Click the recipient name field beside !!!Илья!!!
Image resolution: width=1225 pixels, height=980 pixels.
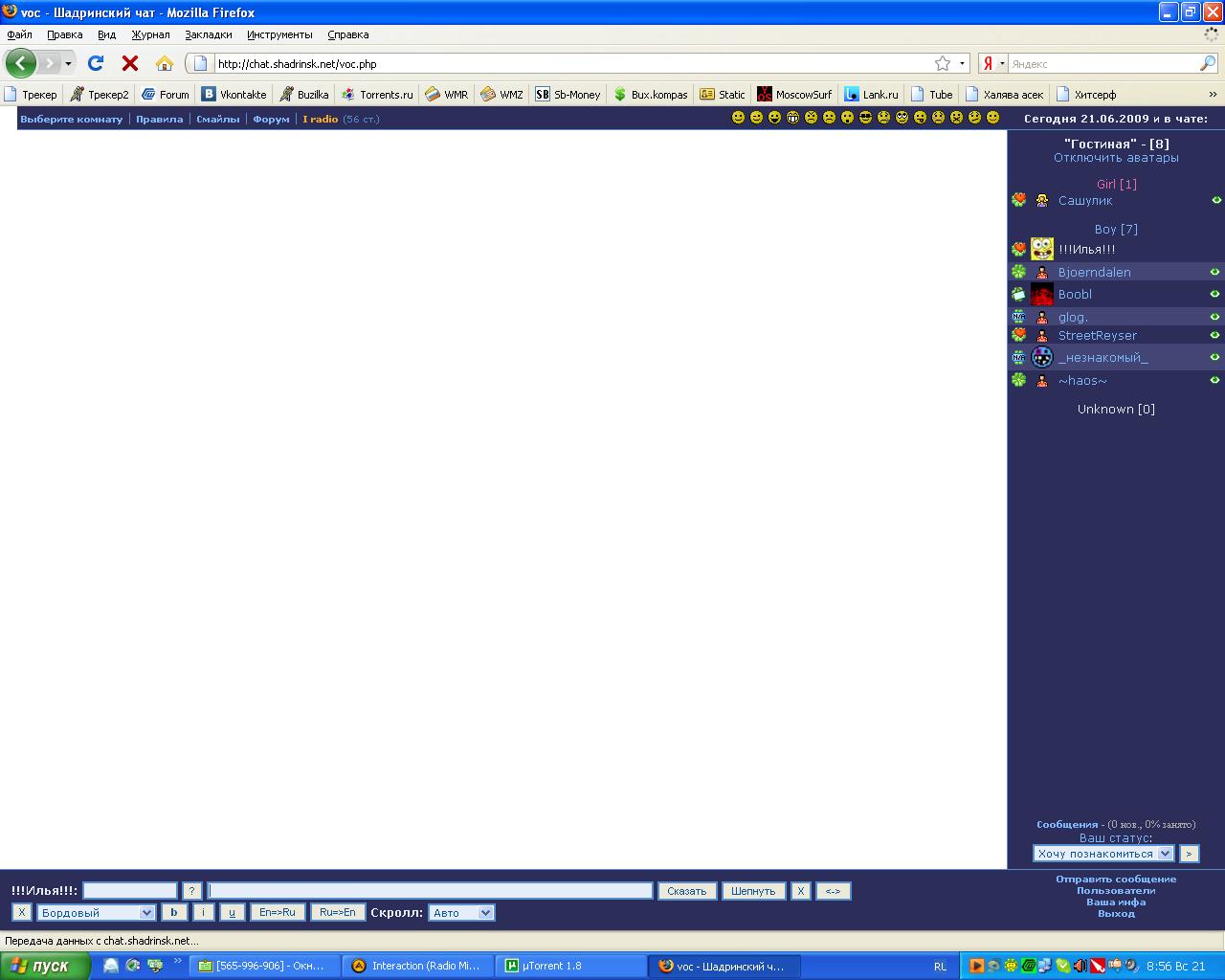pyautogui.click(x=130, y=890)
